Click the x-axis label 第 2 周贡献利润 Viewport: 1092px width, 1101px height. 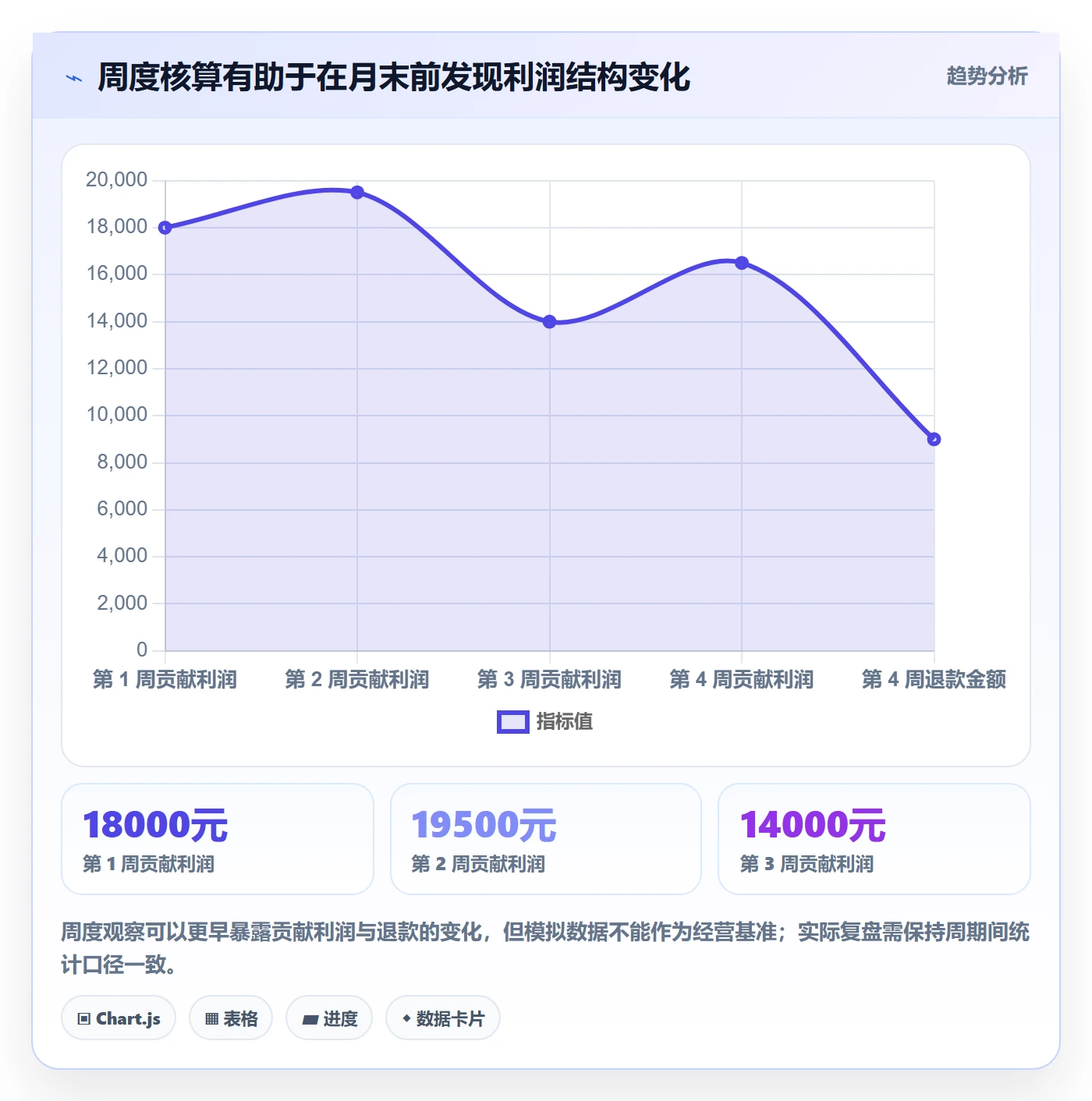357,679
